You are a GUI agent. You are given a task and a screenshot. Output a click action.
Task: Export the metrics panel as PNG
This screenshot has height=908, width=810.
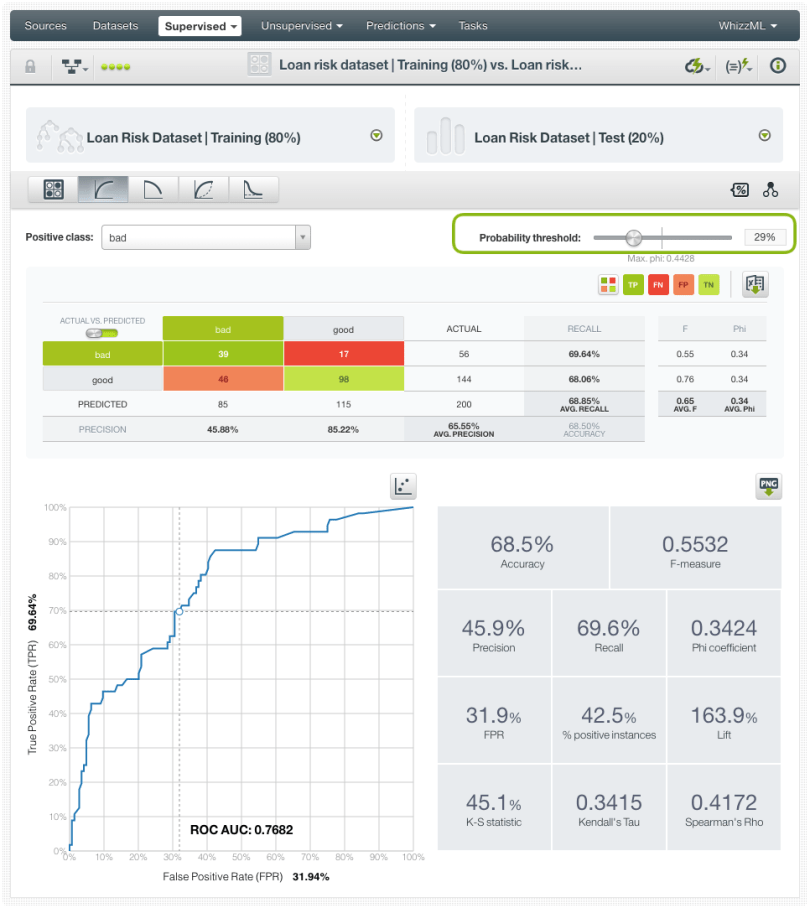click(768, 487)
